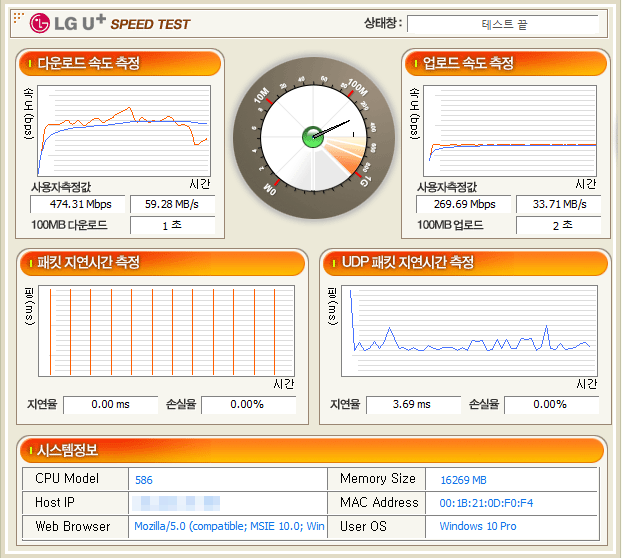Click the LG U+ logo icon

tap(40, 23)
